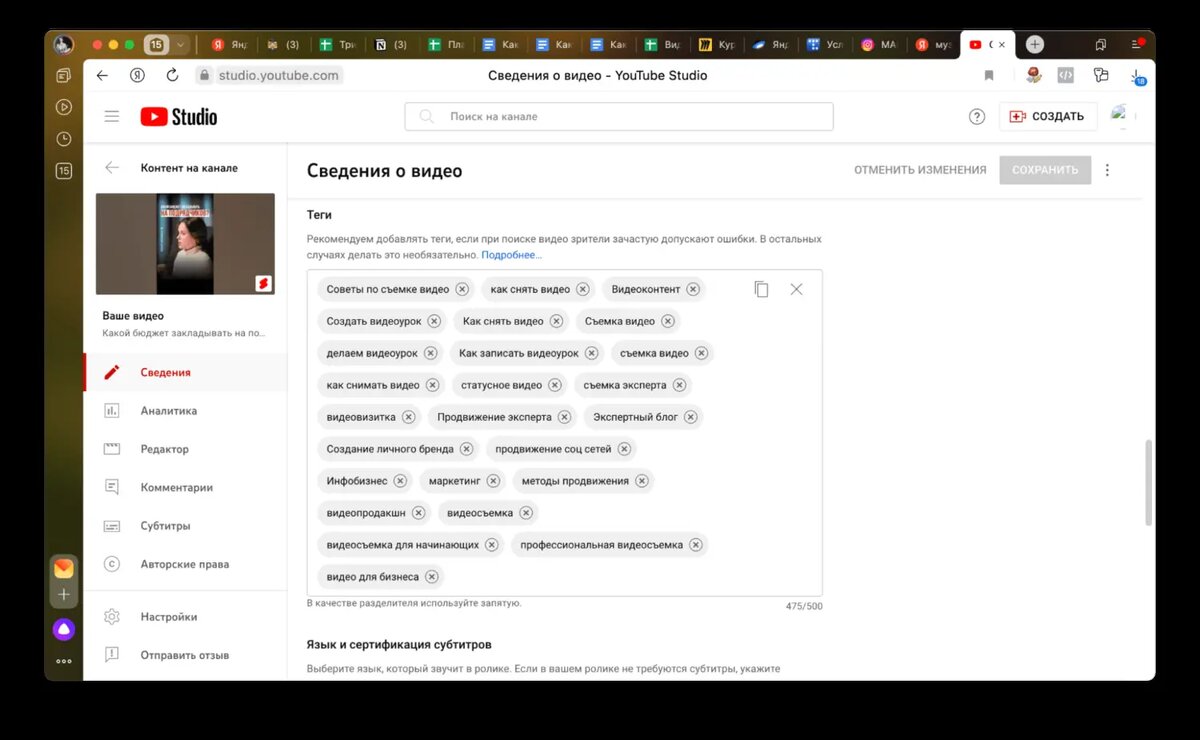Expand the browser tab group dropdown arrow

180,44
